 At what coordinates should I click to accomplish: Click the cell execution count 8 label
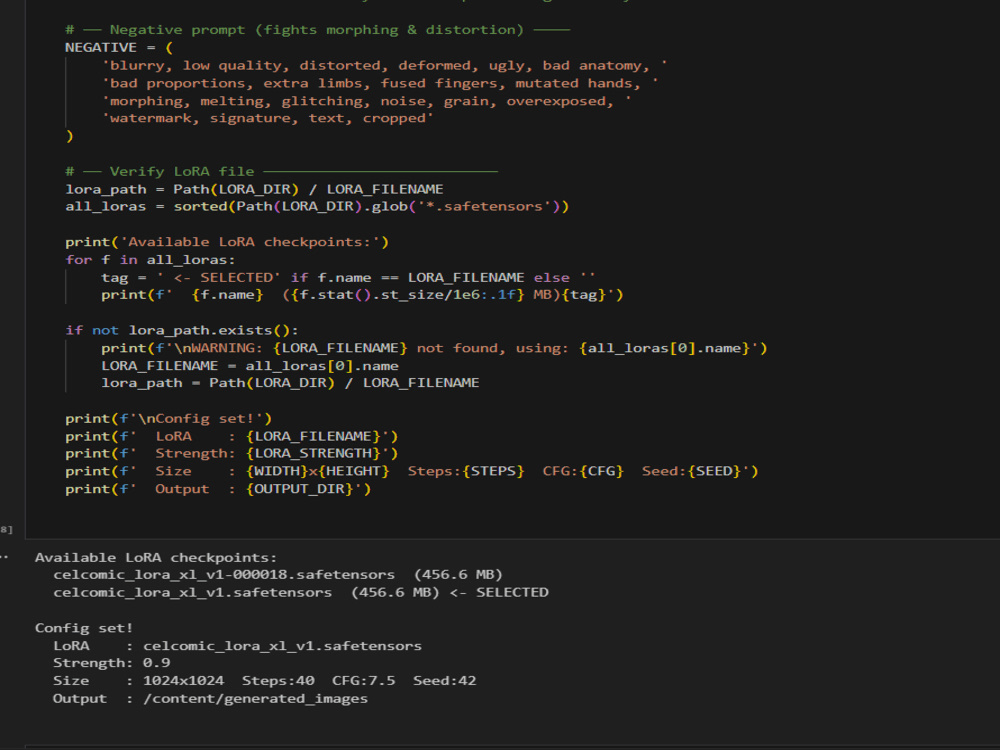[6, 530]
